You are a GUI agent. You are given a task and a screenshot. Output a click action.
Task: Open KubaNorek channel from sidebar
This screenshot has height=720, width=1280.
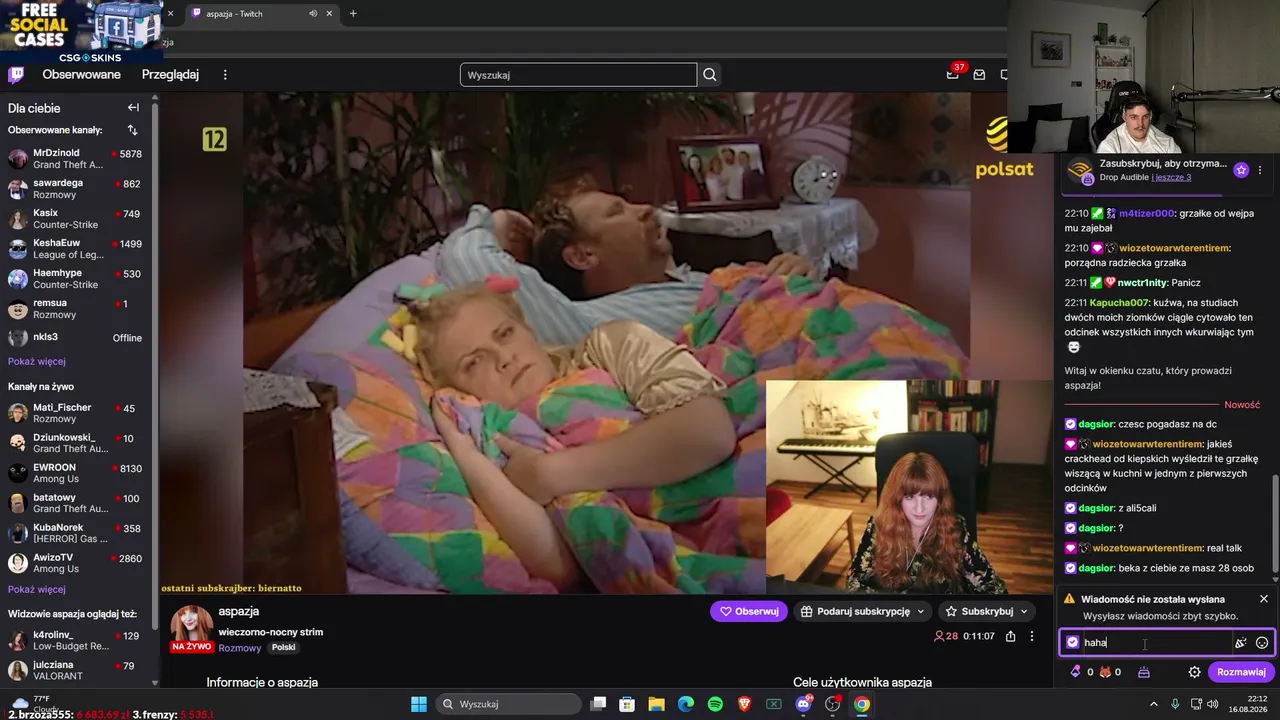(x=76, y=533)
